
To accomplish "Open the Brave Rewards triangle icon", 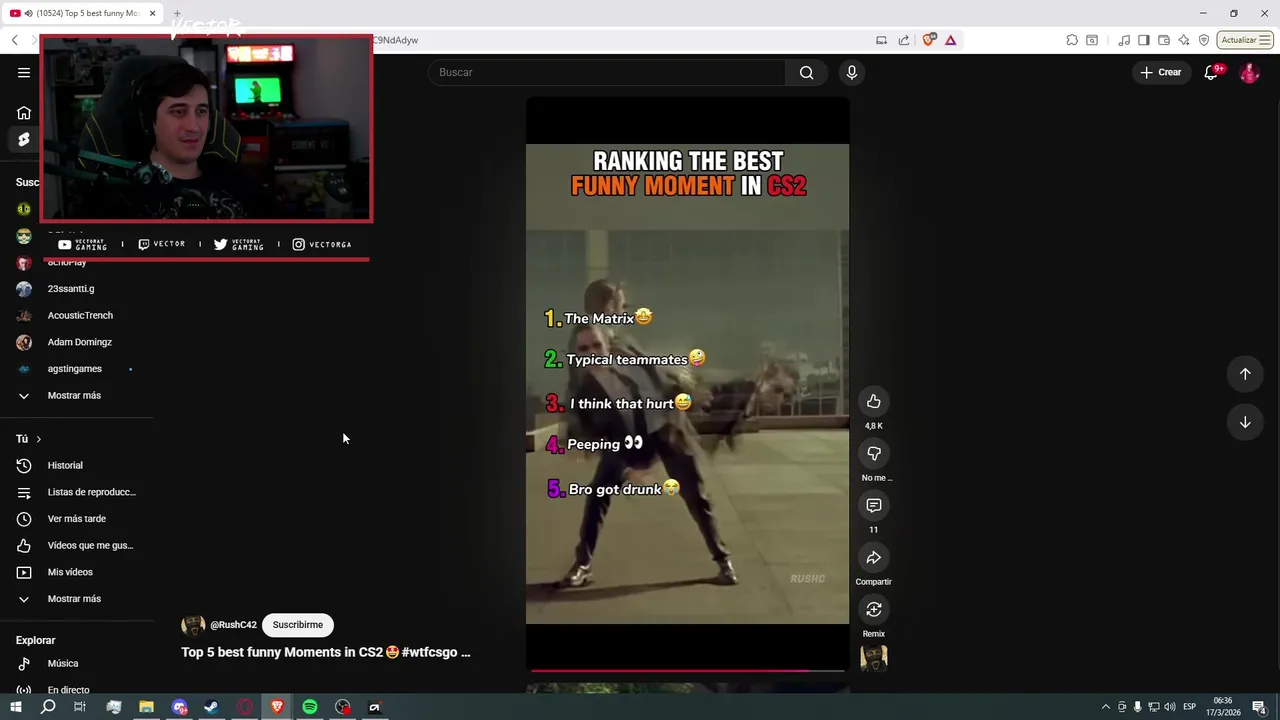I will coord(950,40).
